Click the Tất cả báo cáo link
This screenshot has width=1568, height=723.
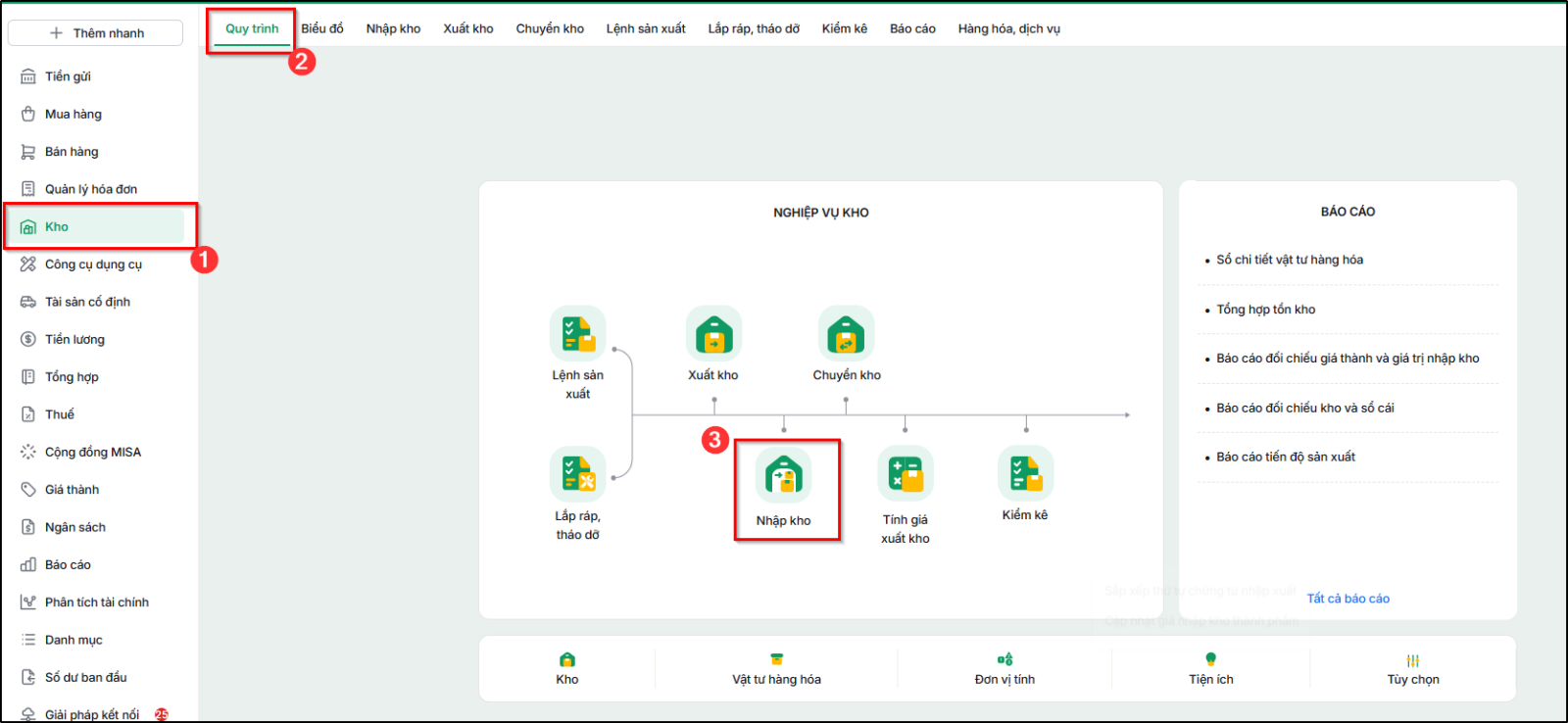pos(1348,599)
